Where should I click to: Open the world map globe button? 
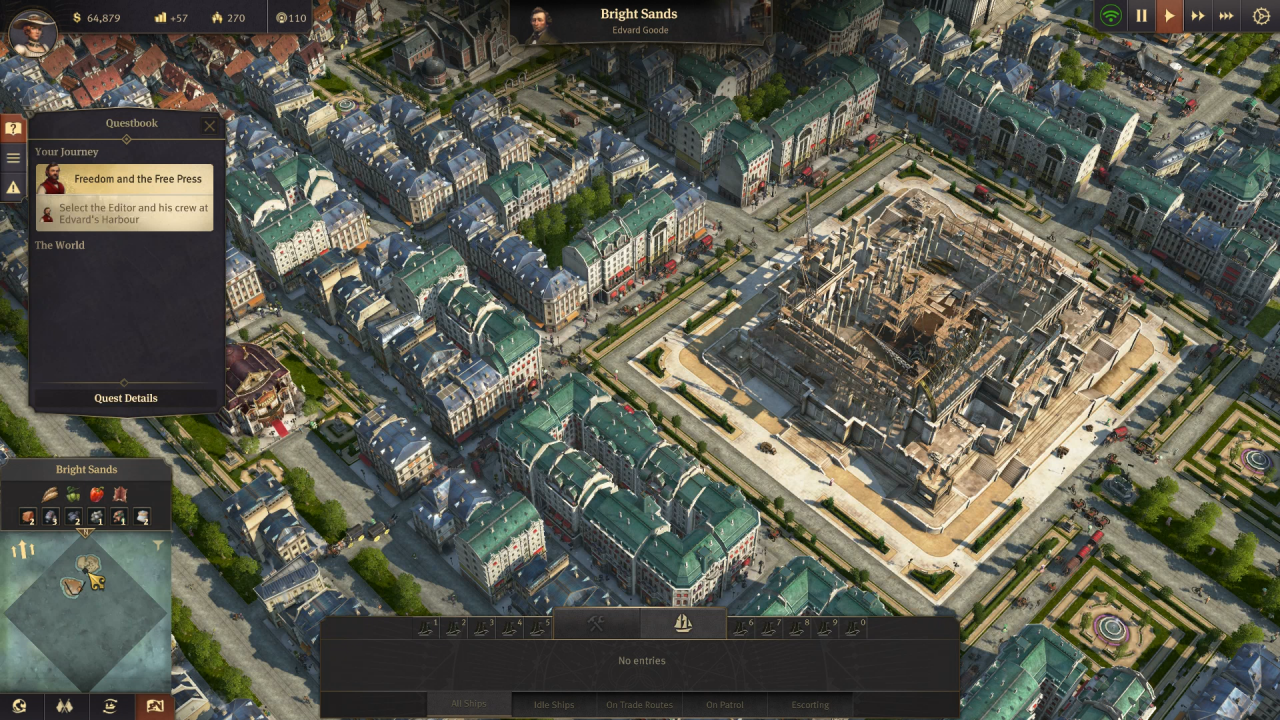(20, 706)
